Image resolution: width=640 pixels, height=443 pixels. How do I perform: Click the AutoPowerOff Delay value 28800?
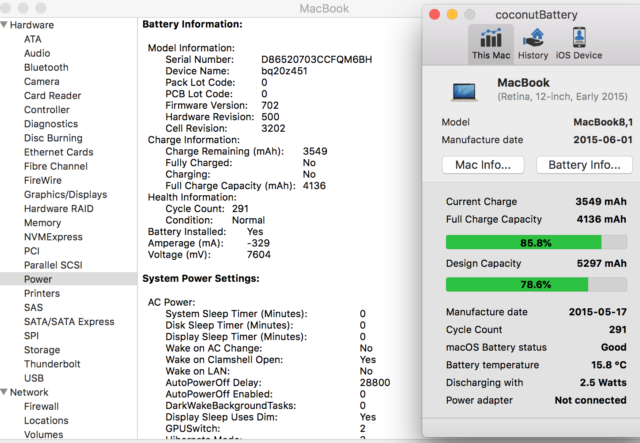click(375, 383)
